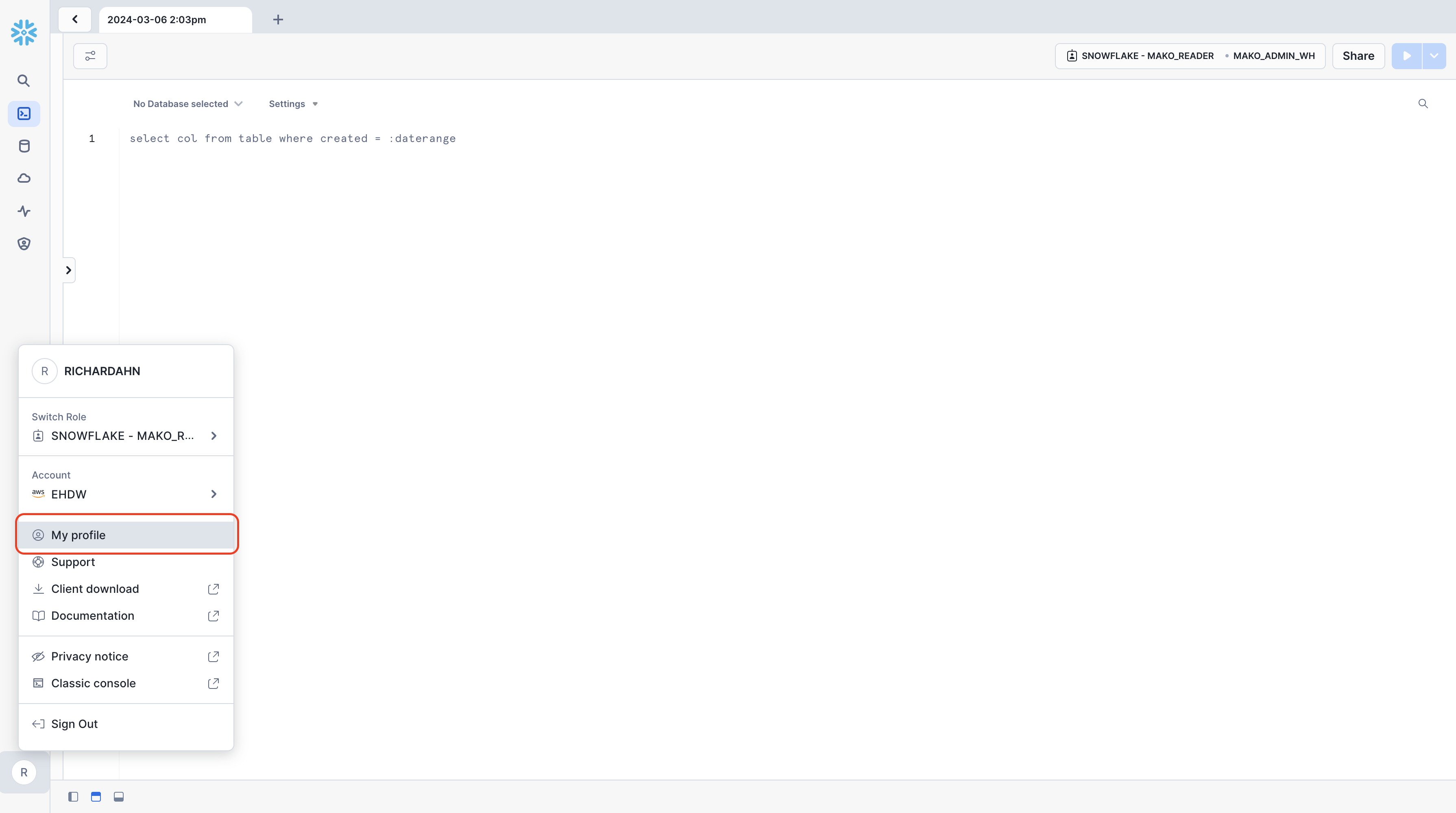Open the Search icon in sidebar

pyautogui.click(x=24, y=81)
